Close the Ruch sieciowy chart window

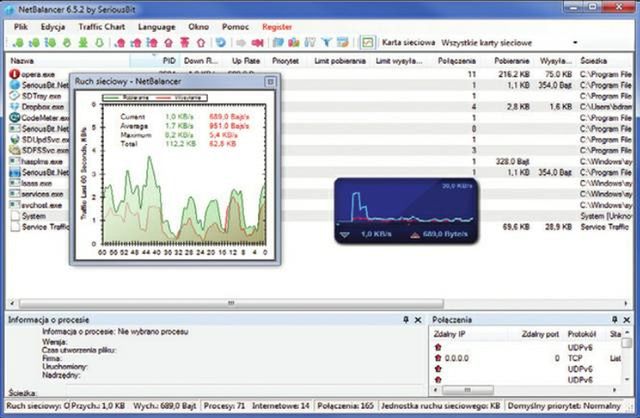pyautogui.click(x=270, y=82)
